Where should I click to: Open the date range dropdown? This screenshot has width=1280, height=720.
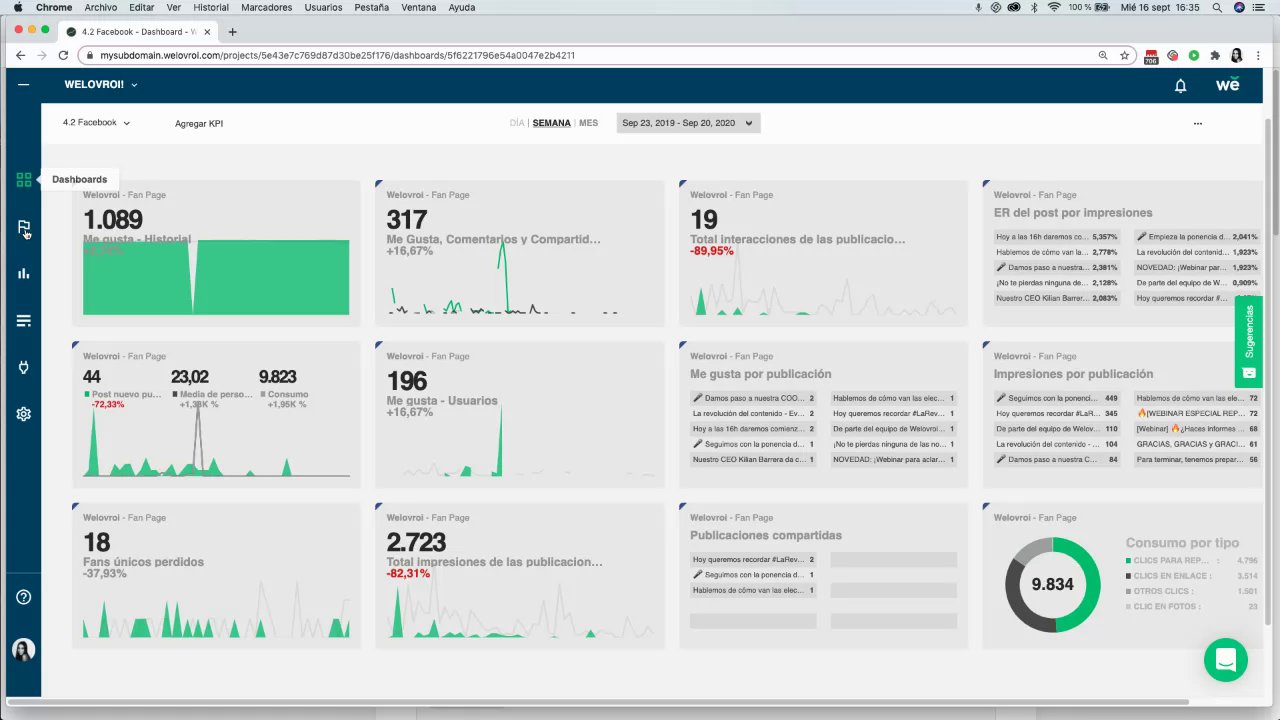tap(688, 123)
